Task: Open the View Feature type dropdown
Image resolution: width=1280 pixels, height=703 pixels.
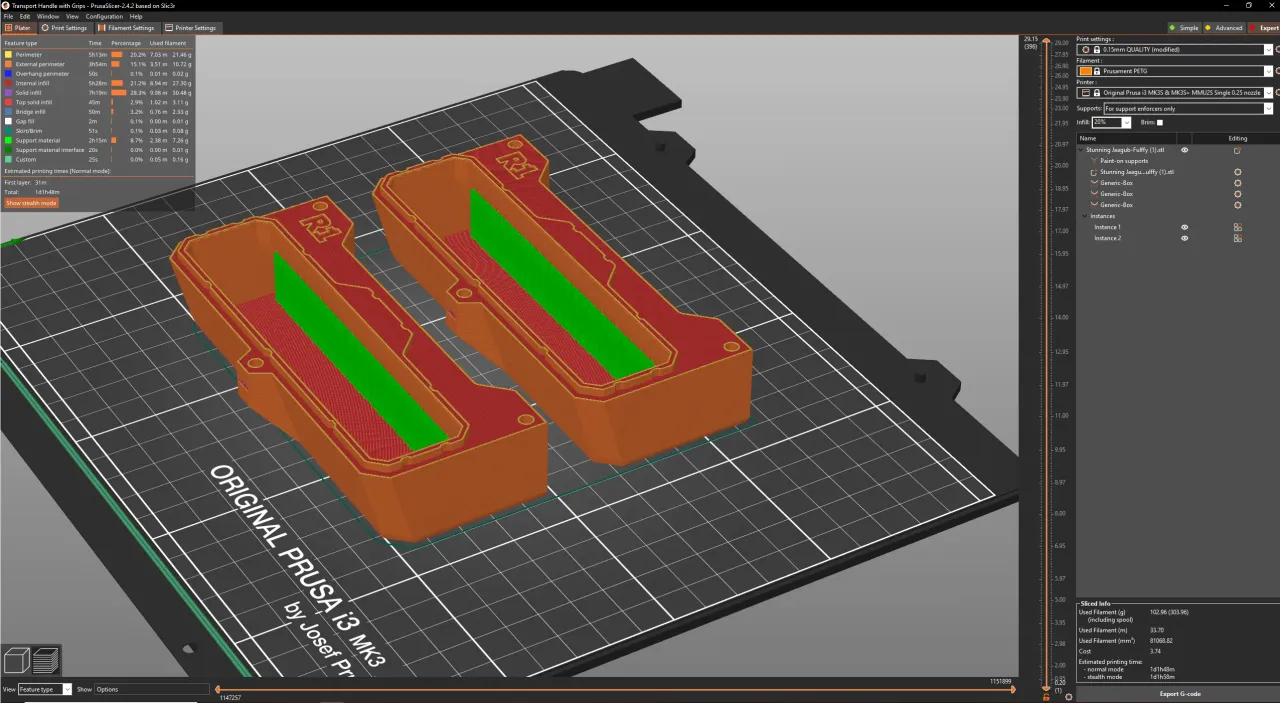Action: click(67, 689)
